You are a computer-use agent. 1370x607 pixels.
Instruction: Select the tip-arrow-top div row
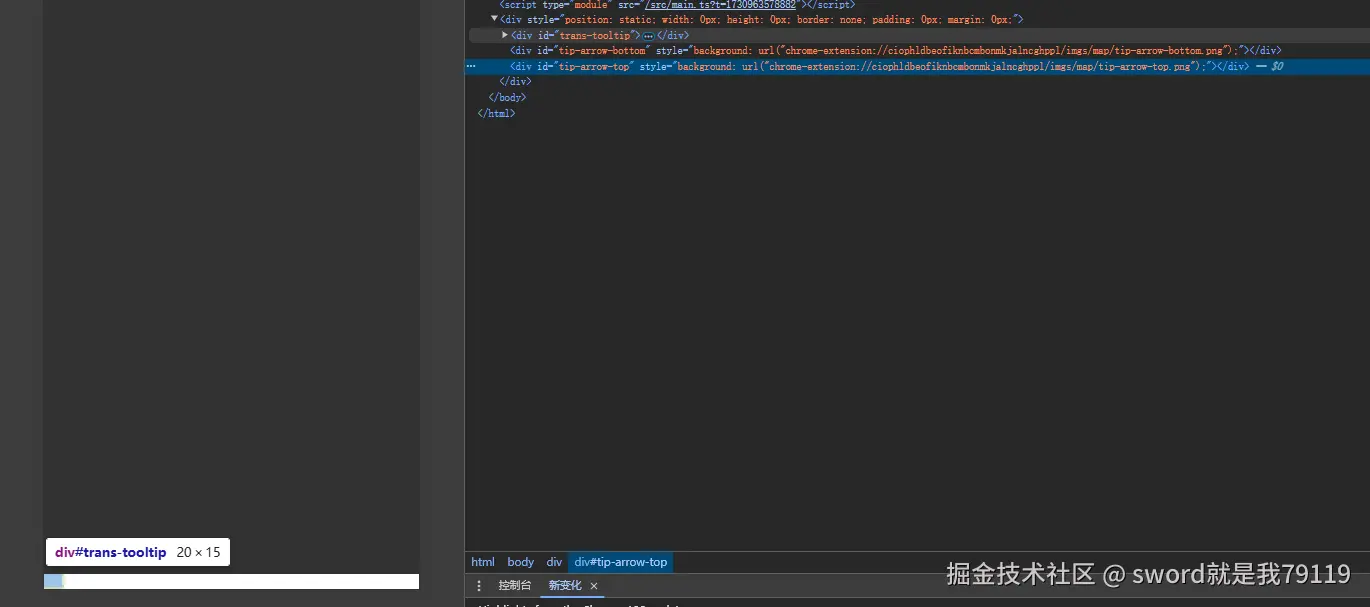917,66
